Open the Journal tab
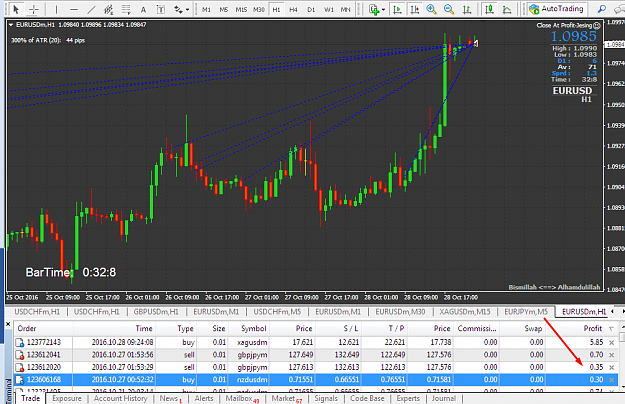 click(444, 398)
